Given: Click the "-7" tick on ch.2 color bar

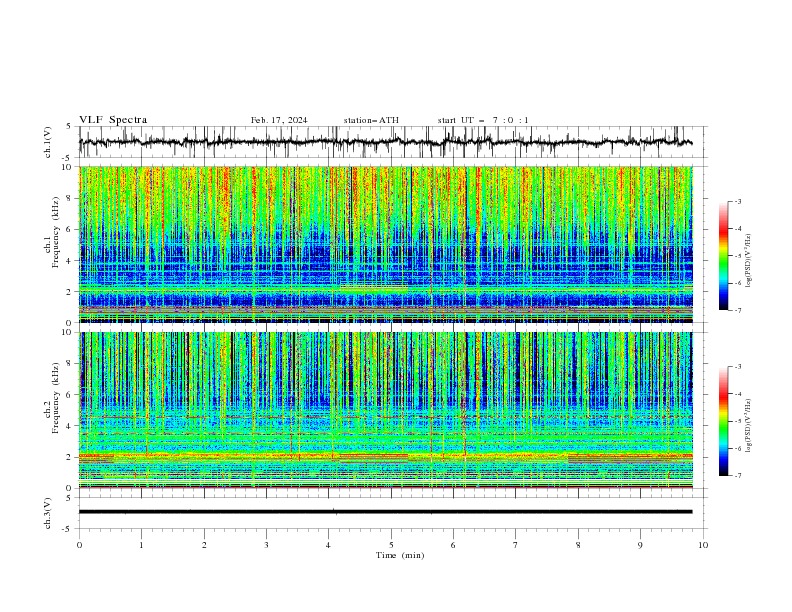Looking at the screenshot, I should click(x=737, y=475).
